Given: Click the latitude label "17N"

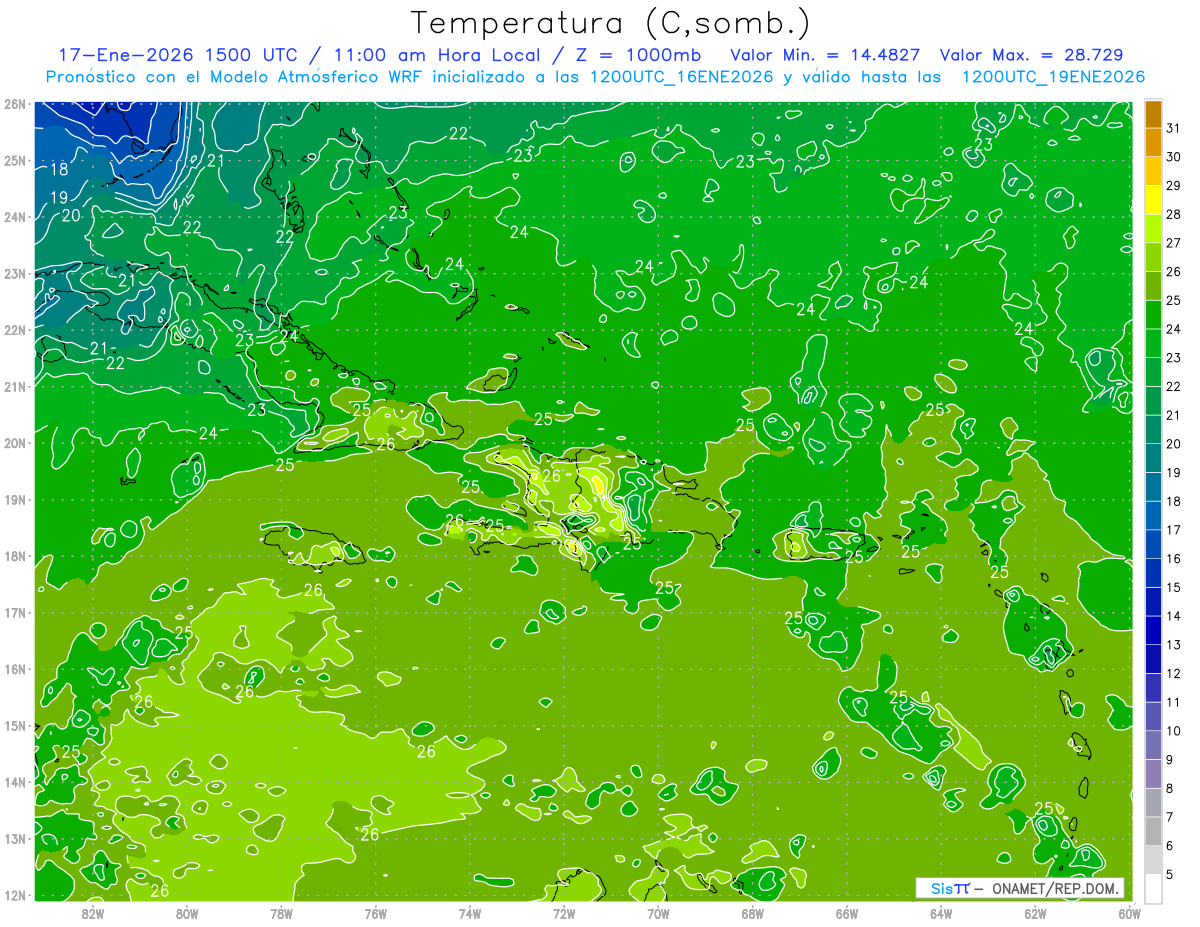Looking at the screenshot, I should click(15, 613).
